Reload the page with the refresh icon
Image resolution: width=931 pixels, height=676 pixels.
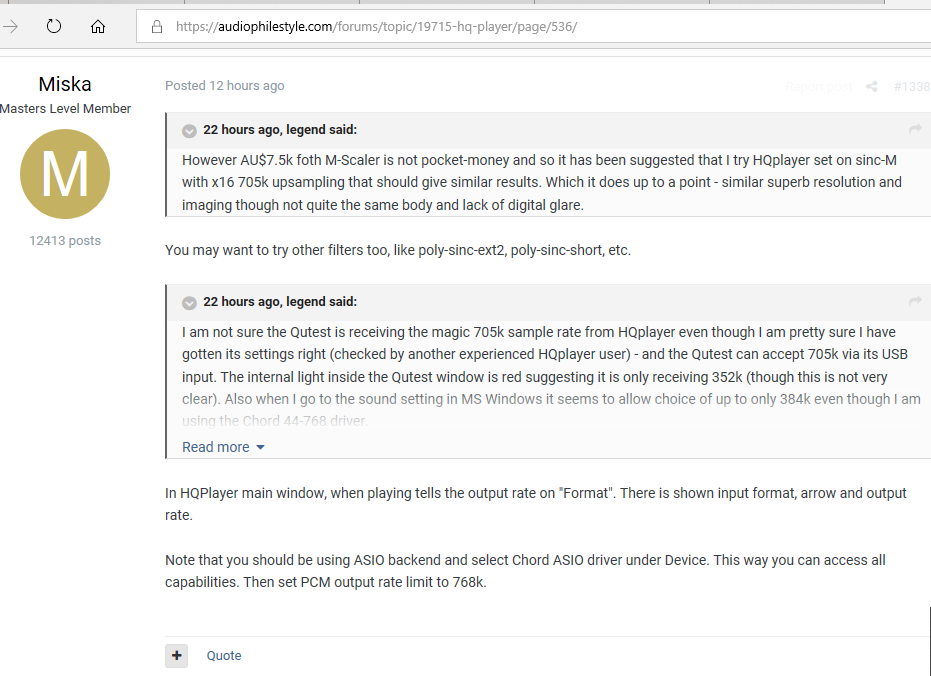pyautogui.click(x=53, y=26)
